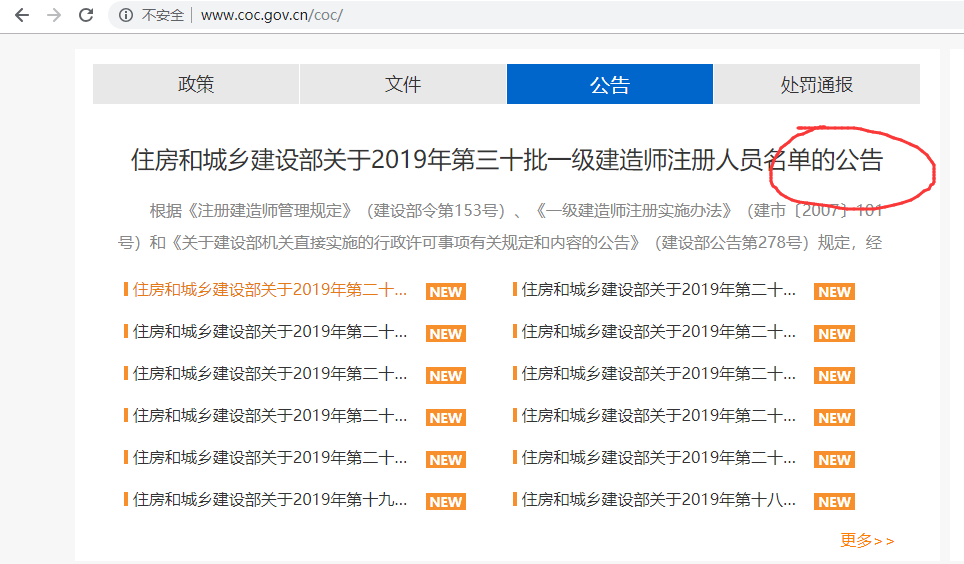Open site info via the 不安全 icon
Screen dimensions: 964x564
[x=125, y=15]
